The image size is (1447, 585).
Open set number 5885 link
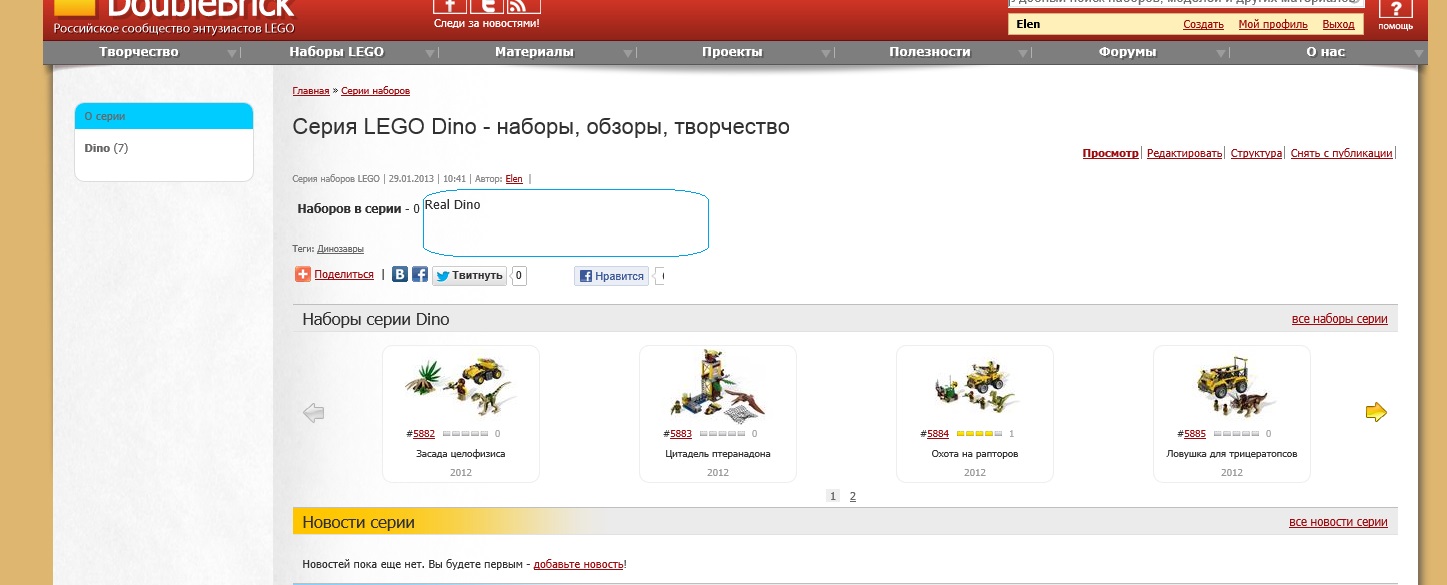coord(1195,434)
